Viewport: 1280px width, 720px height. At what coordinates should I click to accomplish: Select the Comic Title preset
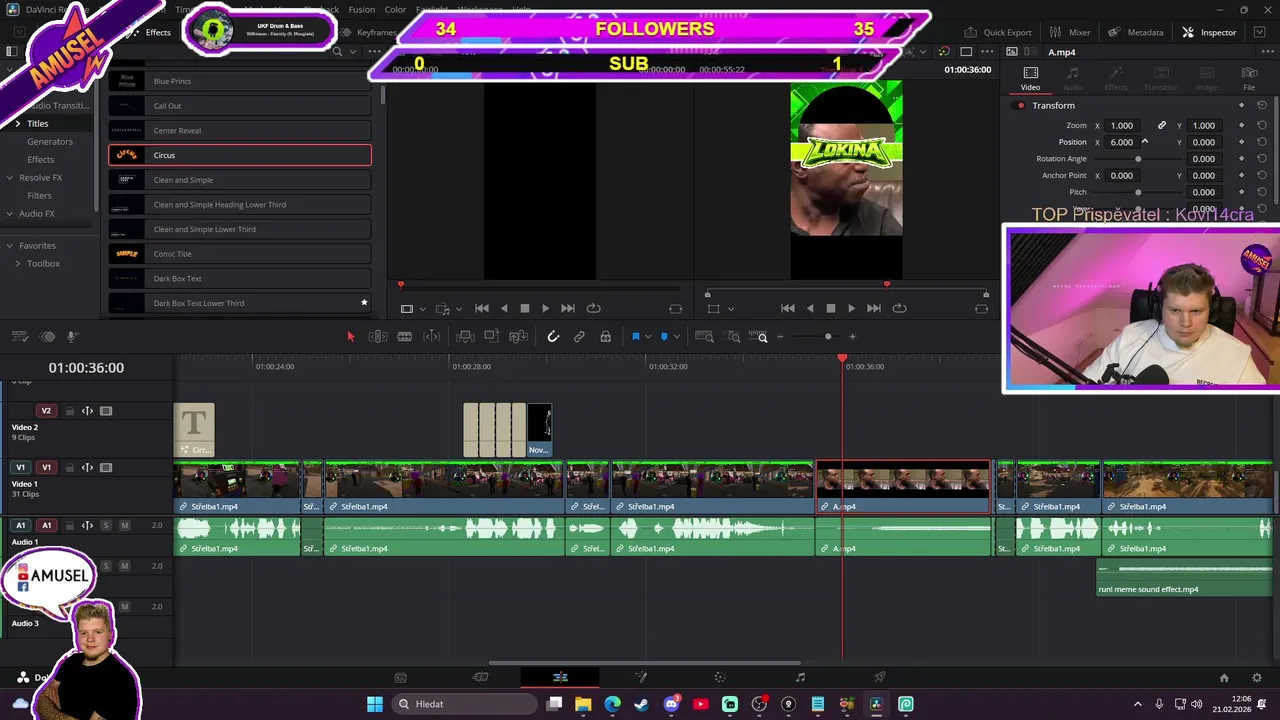click(x=240, y=254)
